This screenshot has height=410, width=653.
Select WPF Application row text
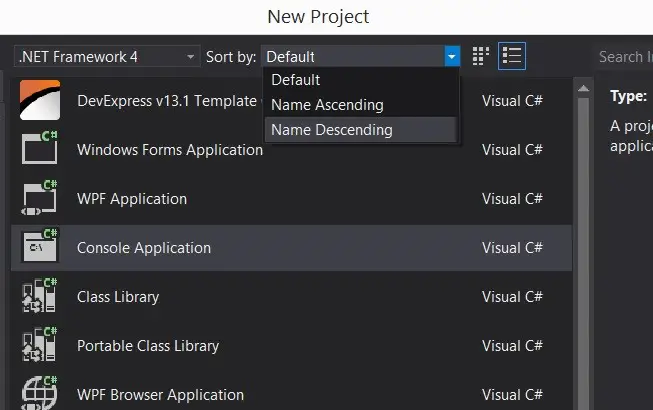pos(132,199)
